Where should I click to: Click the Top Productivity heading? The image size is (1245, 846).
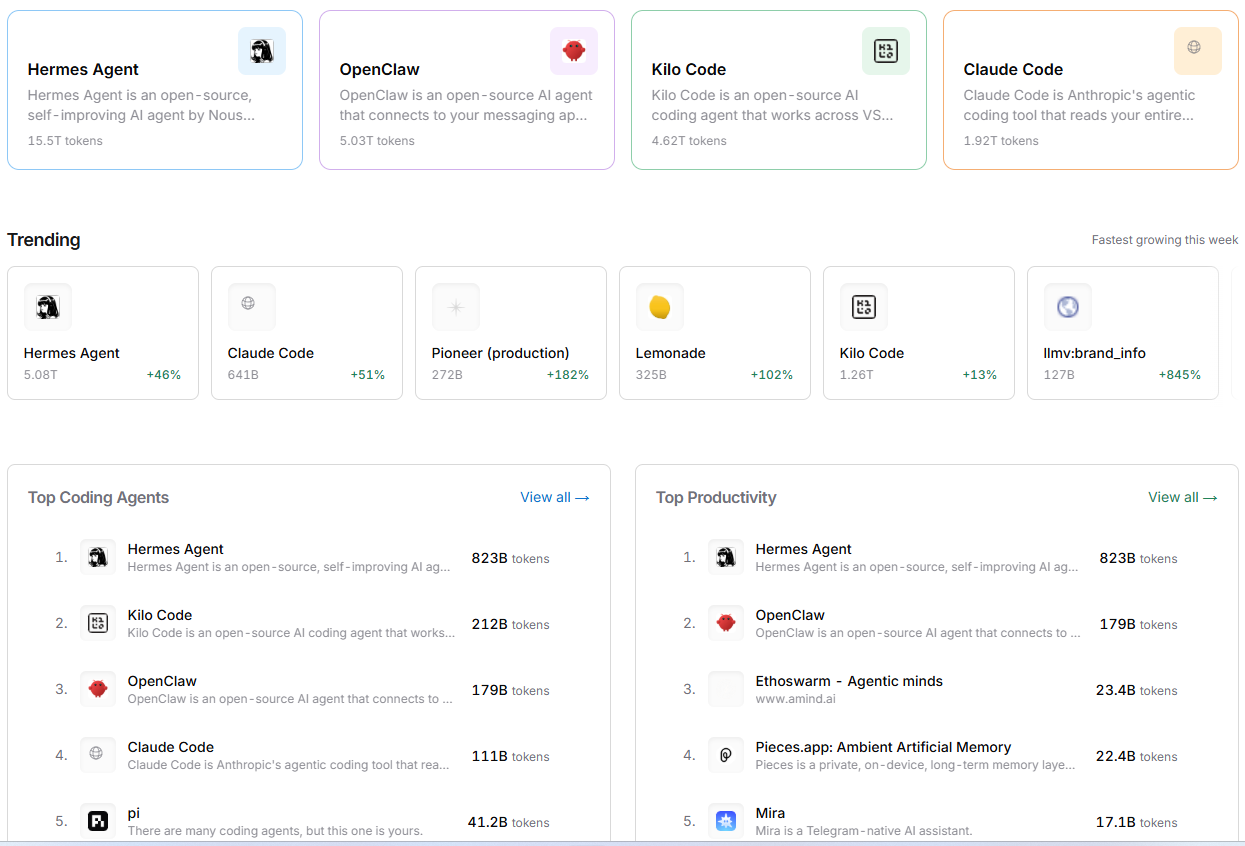[716, 498]
